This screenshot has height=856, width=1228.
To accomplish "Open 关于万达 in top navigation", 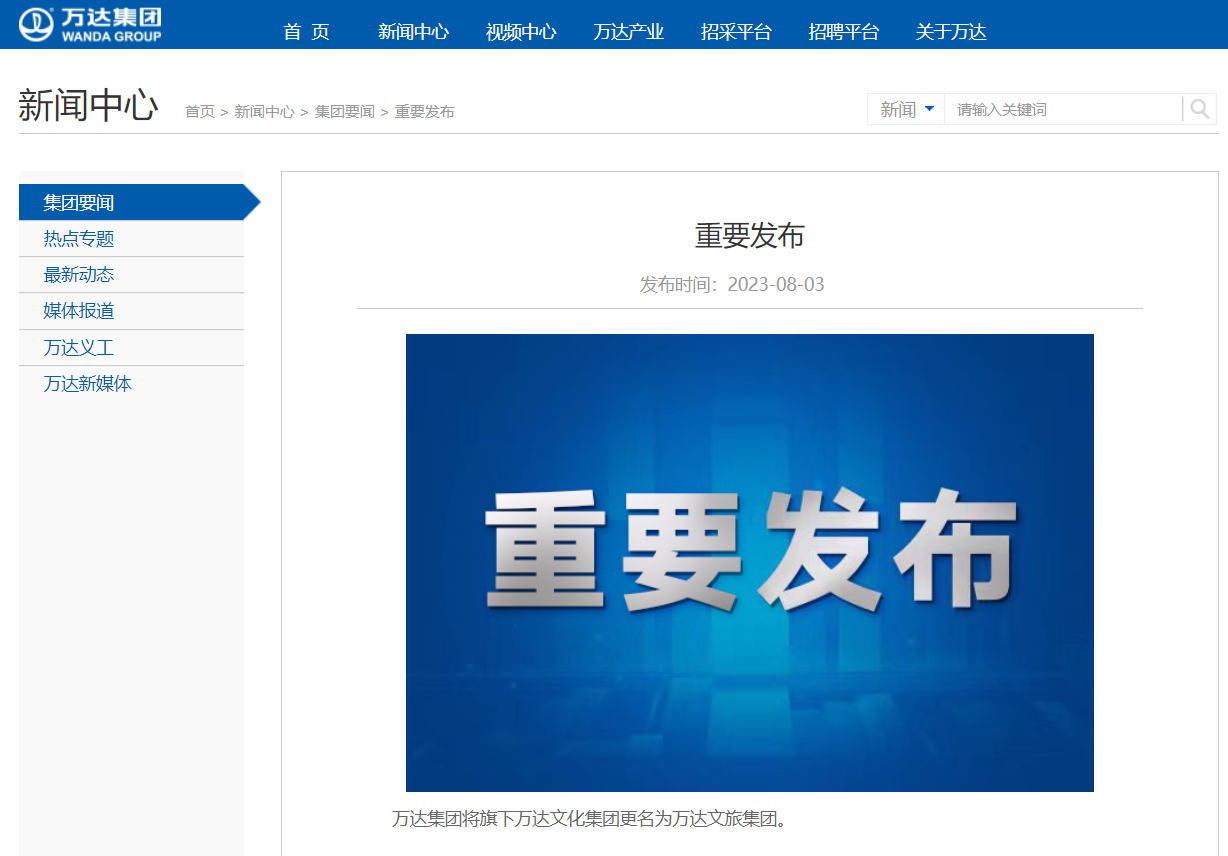I will click(951, 32).
